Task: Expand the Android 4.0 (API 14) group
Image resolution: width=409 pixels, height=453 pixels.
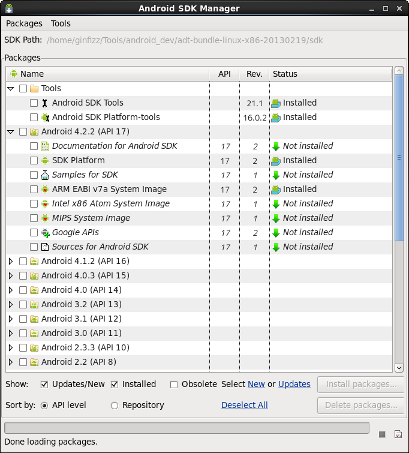Action: coord(11,290)
